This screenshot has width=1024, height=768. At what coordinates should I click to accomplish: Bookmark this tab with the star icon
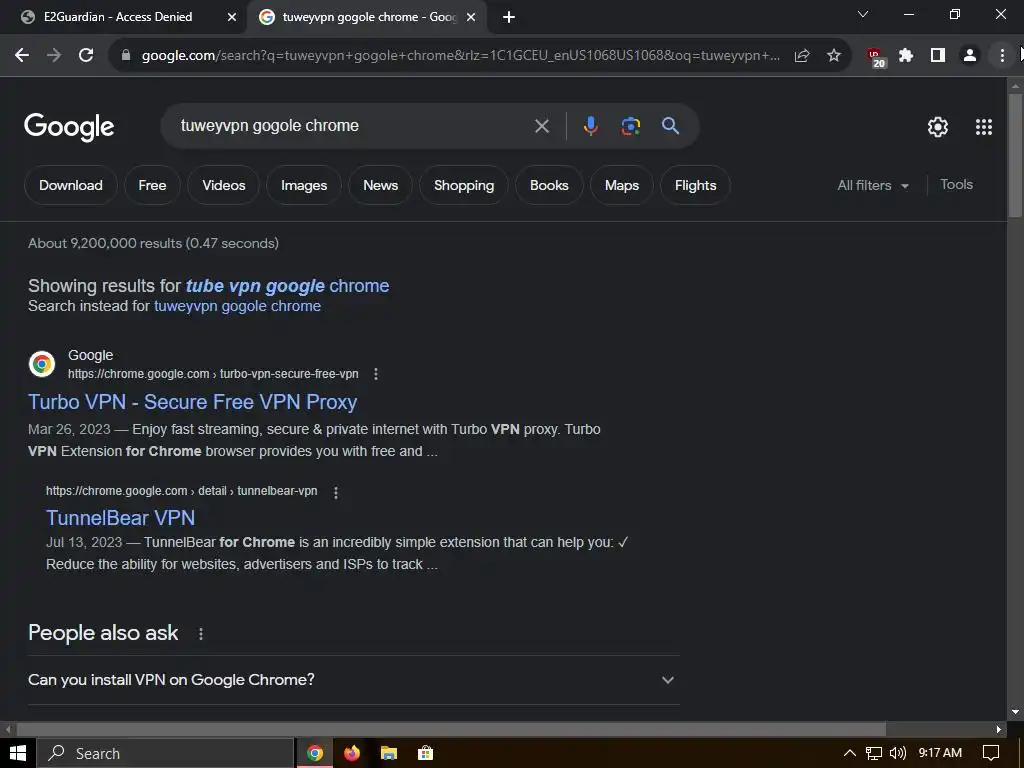coord(834,56)
